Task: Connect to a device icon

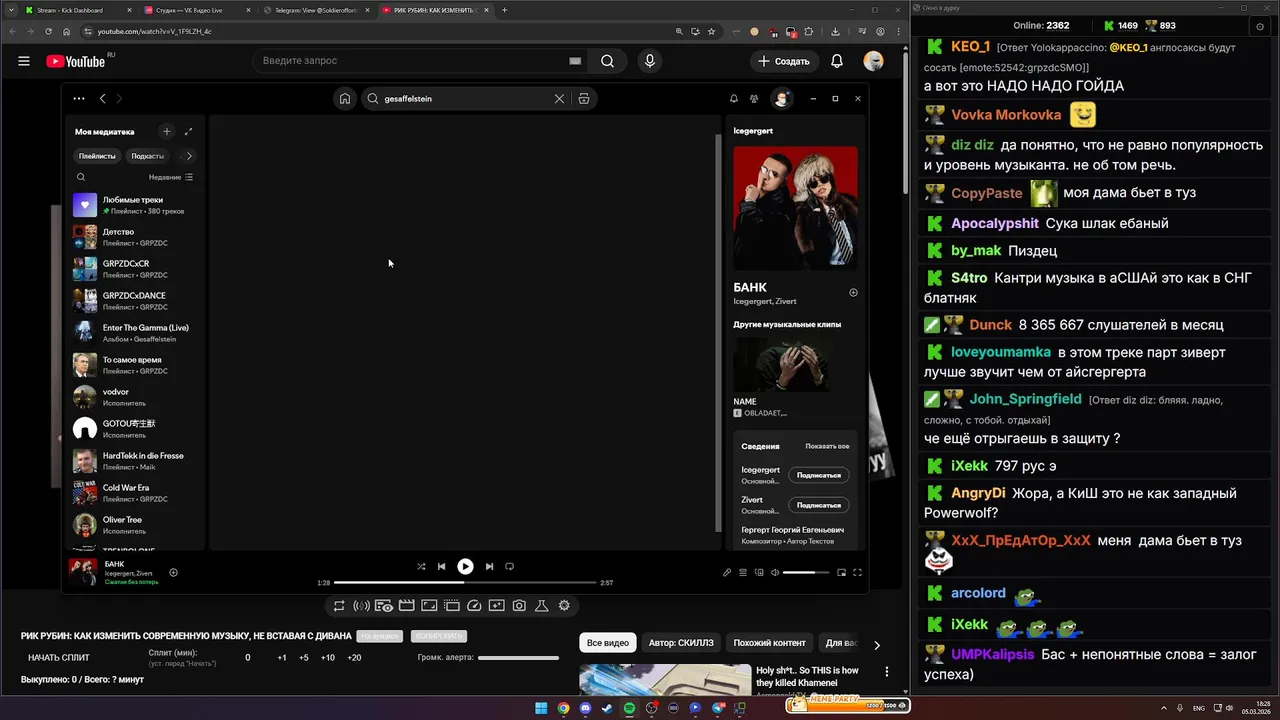Action: pyautogui.click(x=759, y=573)
